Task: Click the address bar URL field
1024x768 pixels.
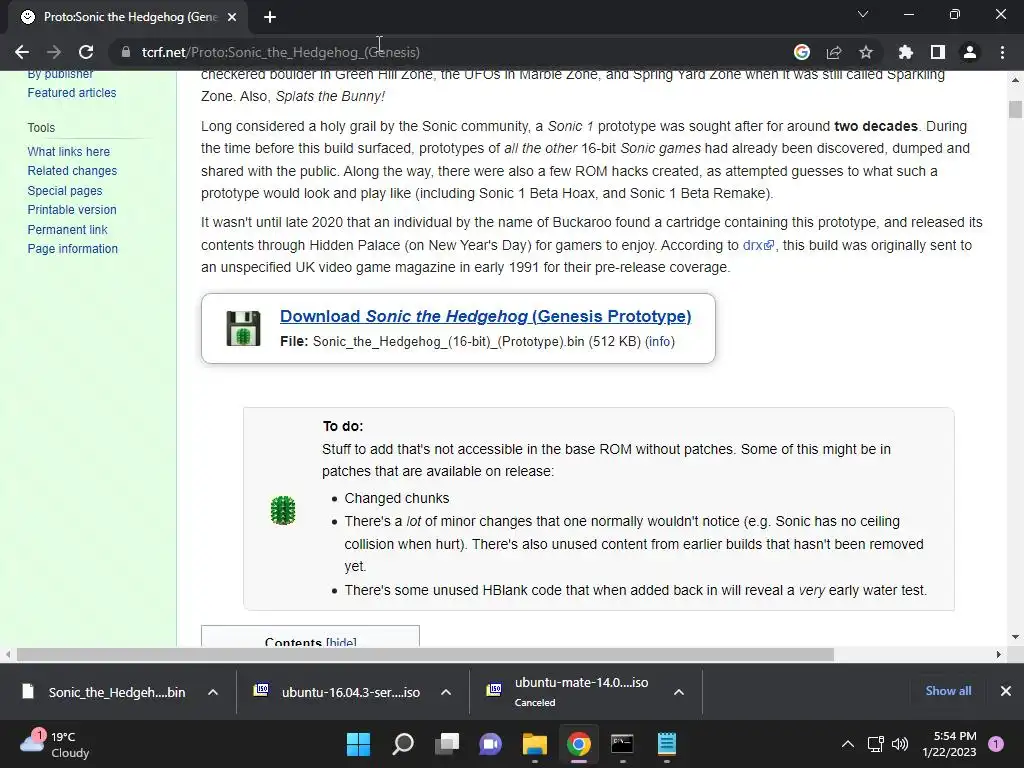Action: click(x=451, y=52)
